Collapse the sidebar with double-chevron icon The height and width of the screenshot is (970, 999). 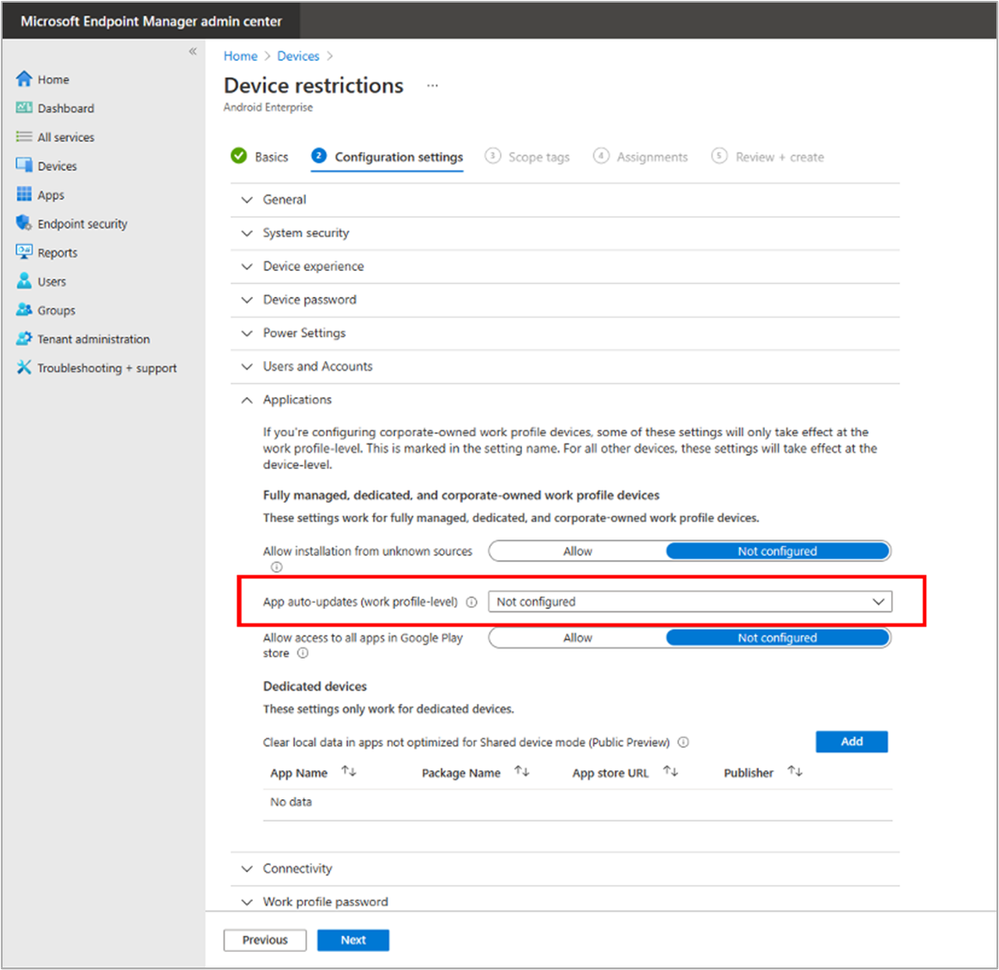192,51
